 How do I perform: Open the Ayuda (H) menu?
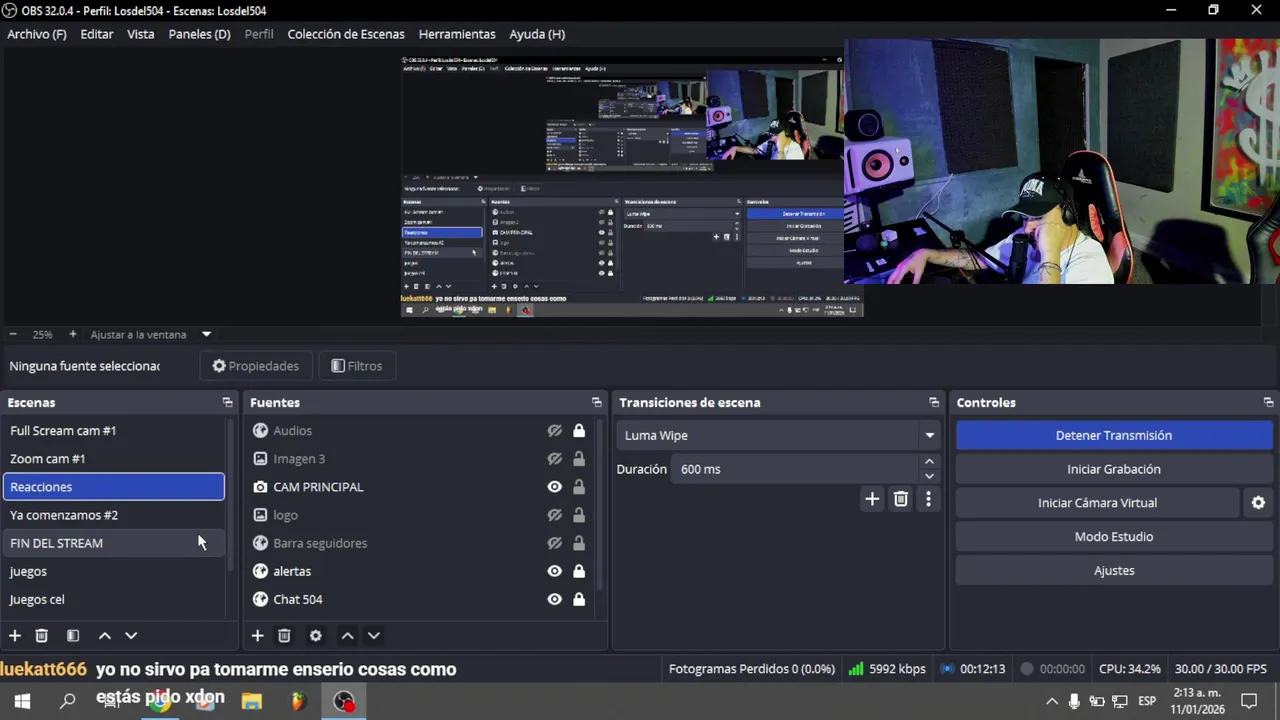pyautogui.click(x=537, y=34)
